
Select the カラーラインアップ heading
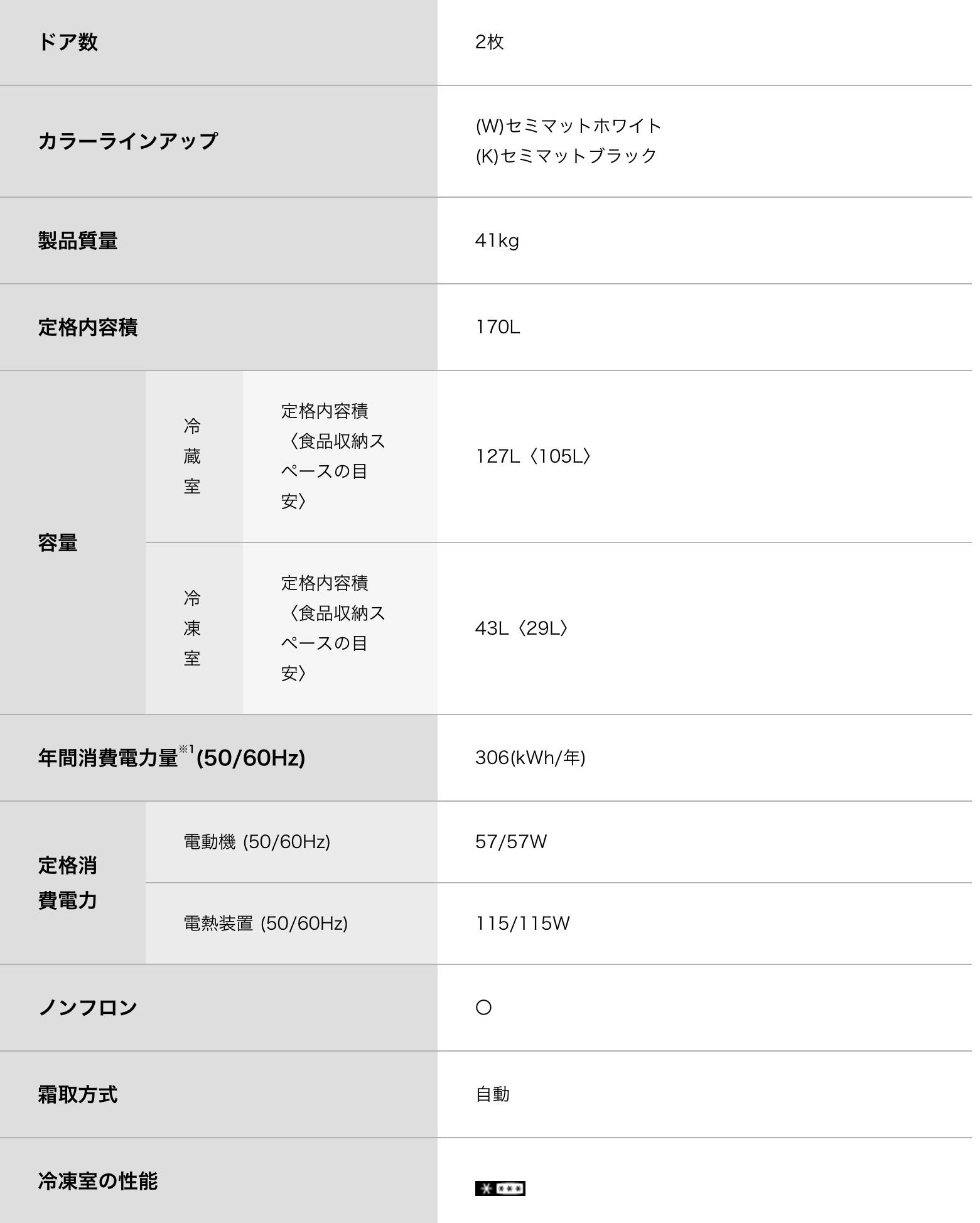point(127,141)
